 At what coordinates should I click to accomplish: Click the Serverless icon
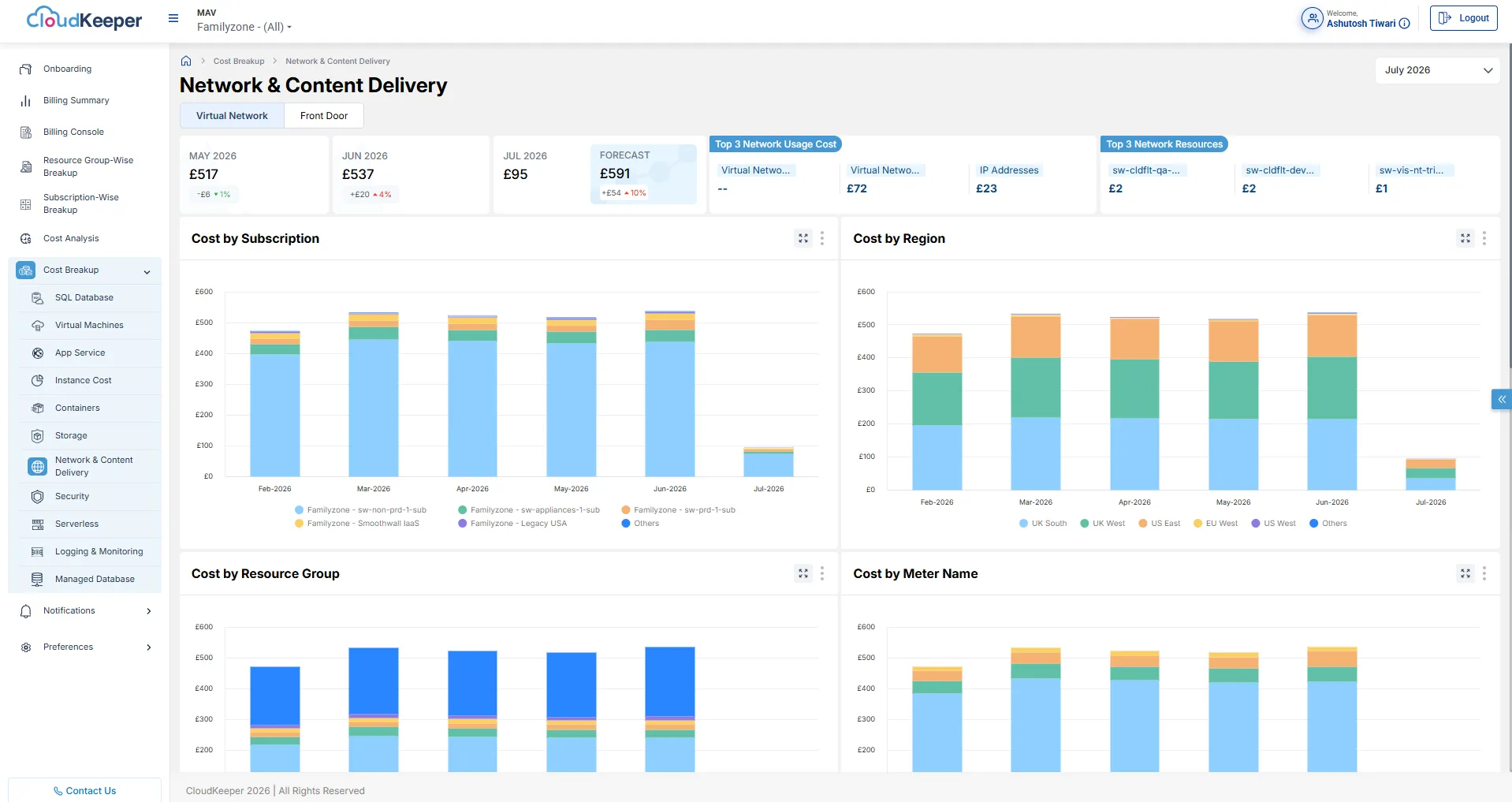pyautogui.click(x=38, y=524)
